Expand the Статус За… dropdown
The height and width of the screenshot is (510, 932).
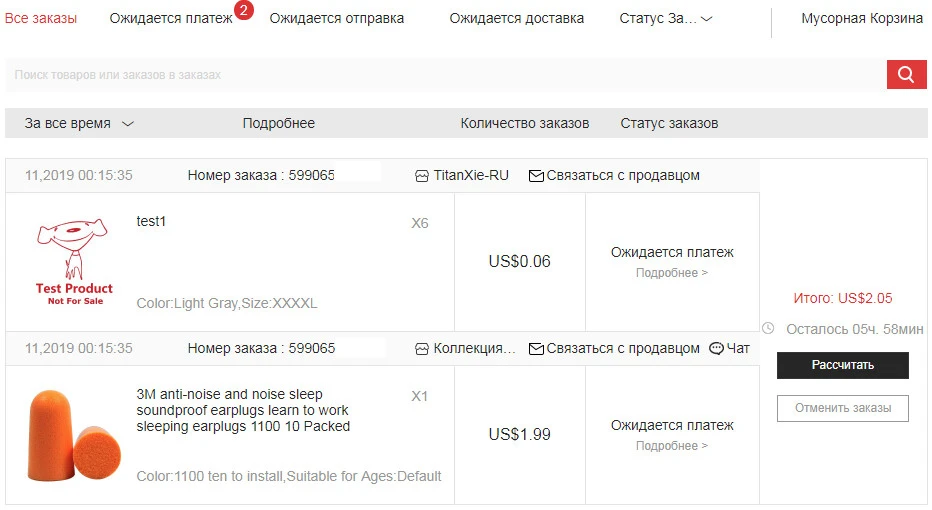(666, 18)
